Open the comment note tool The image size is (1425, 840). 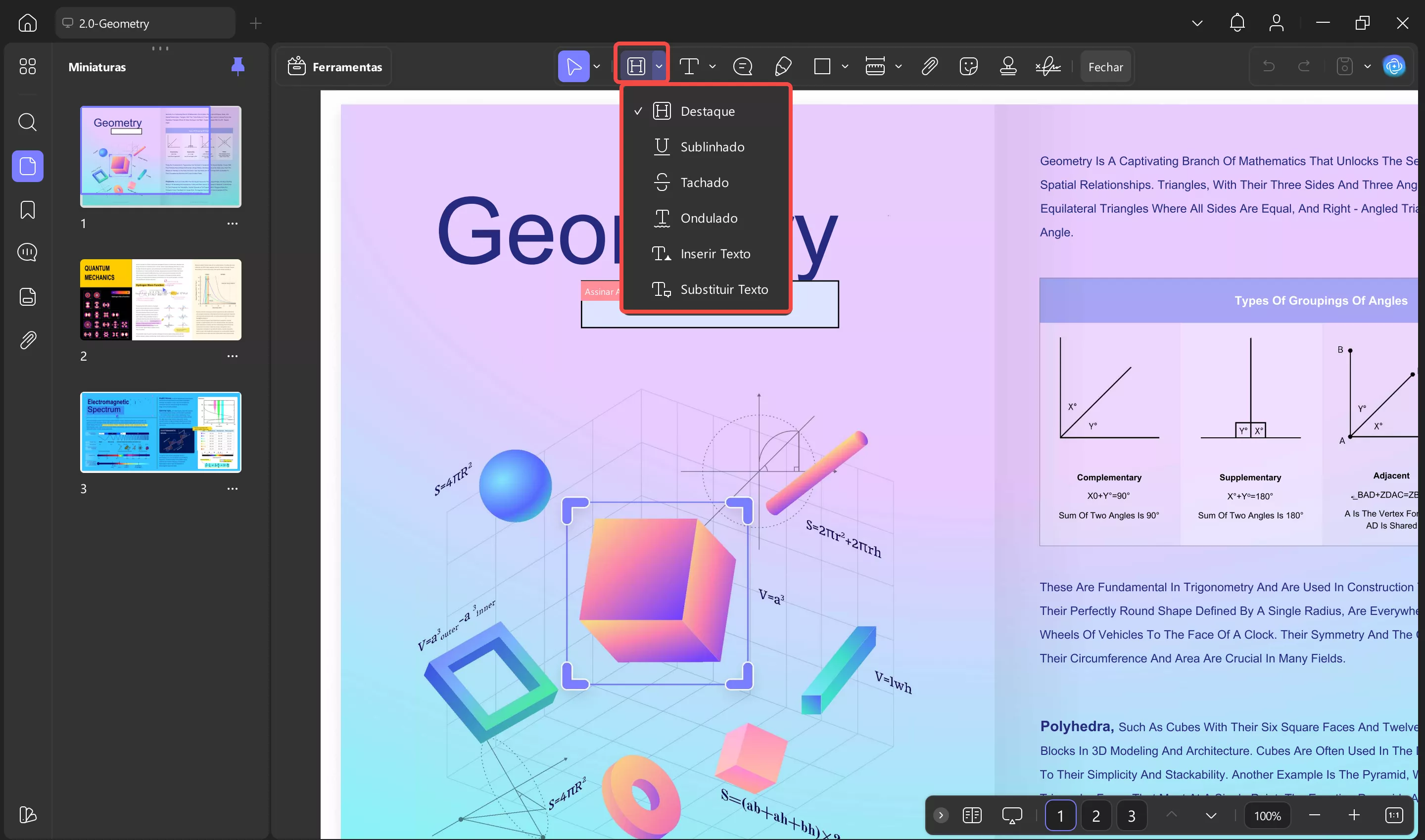[742, 67]
